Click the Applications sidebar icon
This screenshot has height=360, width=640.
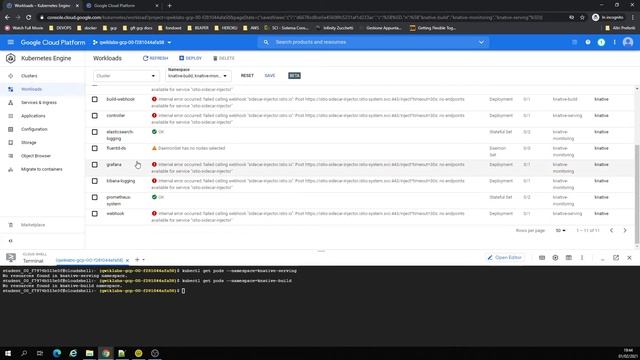pyautogui.click(x=11, y=116)
